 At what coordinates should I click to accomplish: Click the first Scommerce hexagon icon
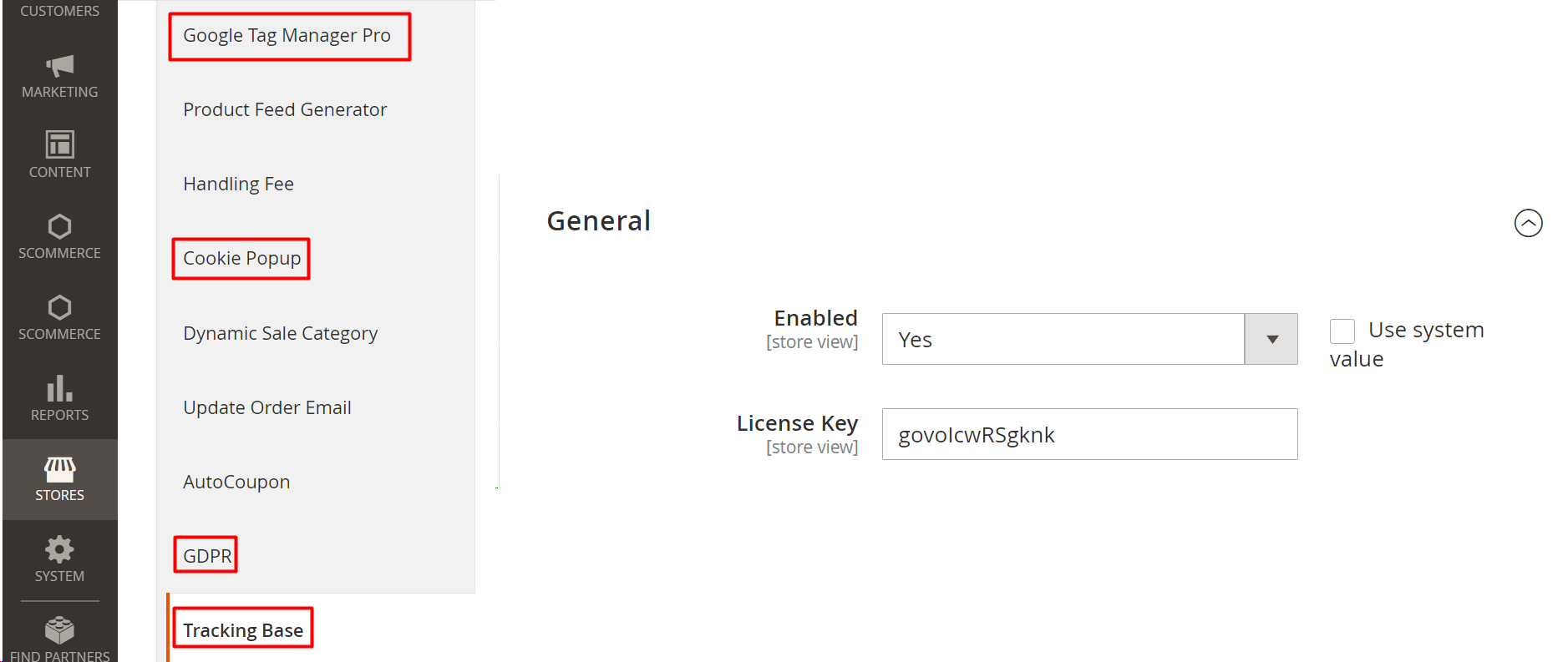[x=59, y=226]
